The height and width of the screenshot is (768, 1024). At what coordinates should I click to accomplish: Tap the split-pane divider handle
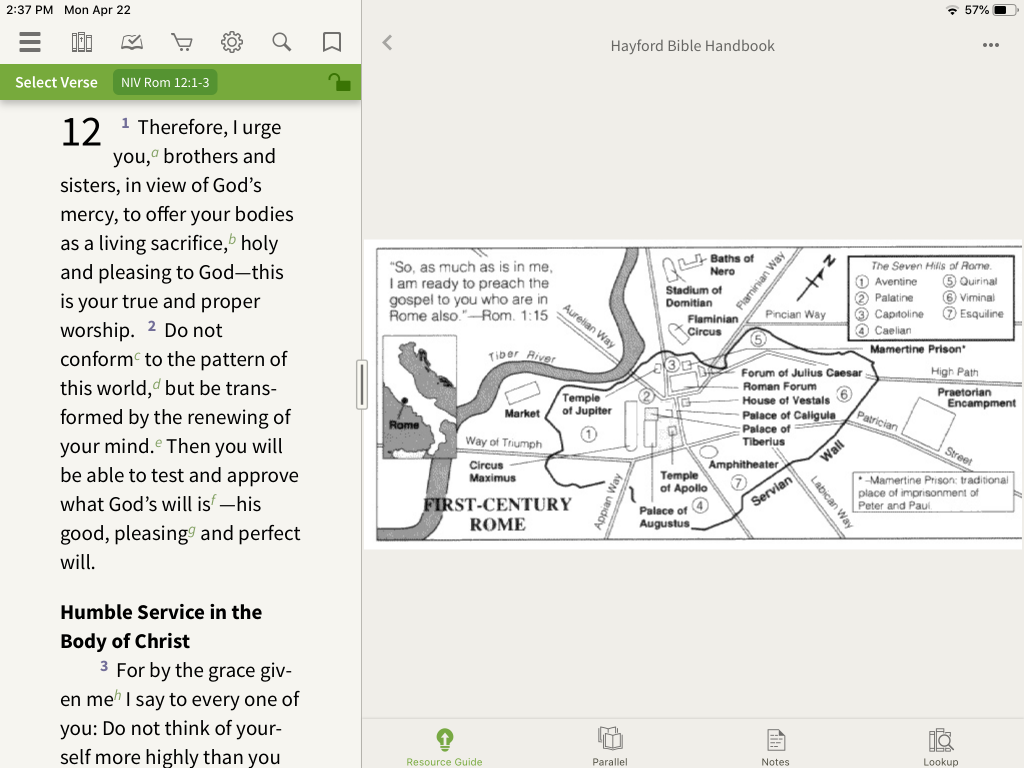coord(362,385)
